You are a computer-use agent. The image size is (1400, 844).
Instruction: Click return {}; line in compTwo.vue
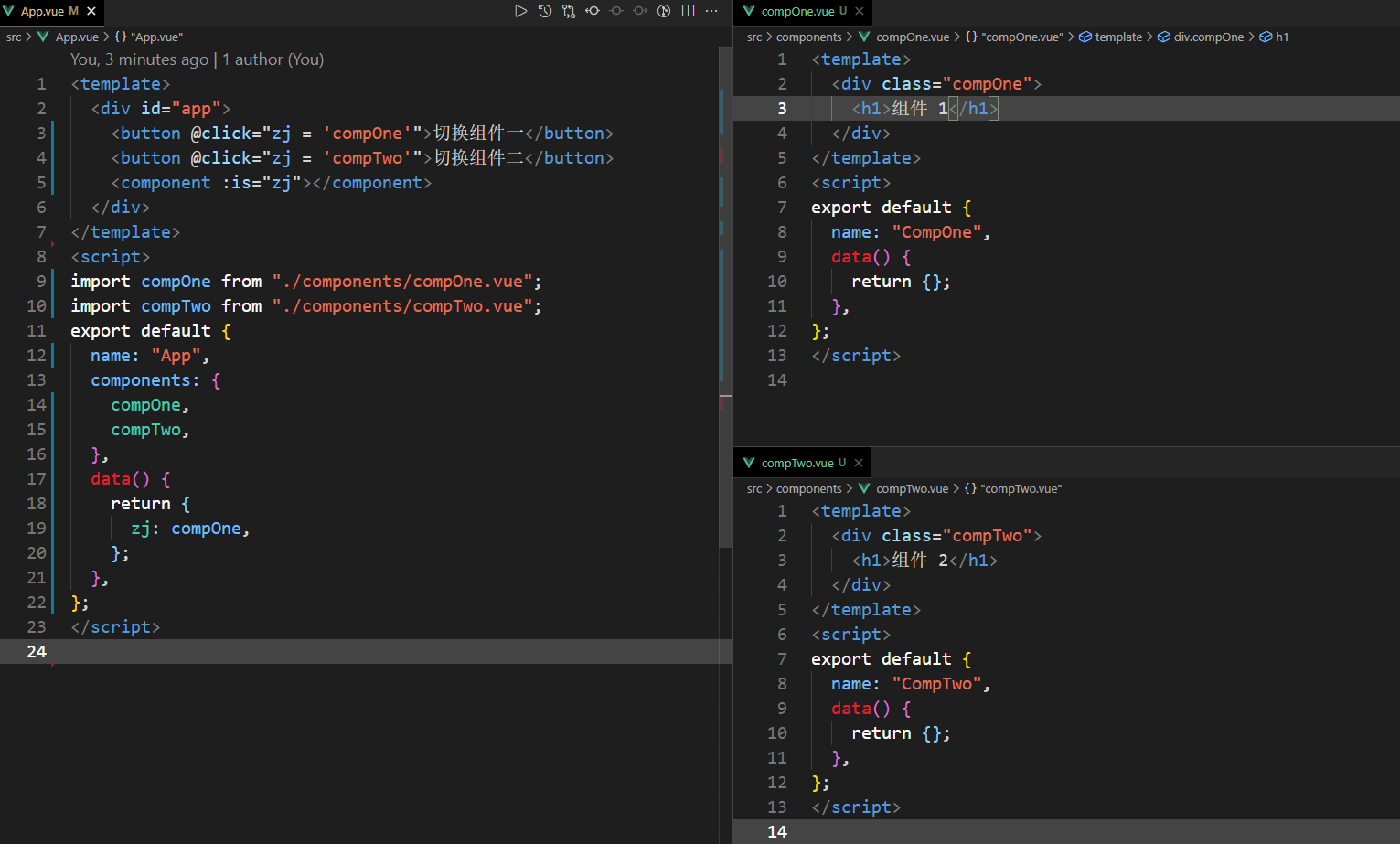coord(901,733)
